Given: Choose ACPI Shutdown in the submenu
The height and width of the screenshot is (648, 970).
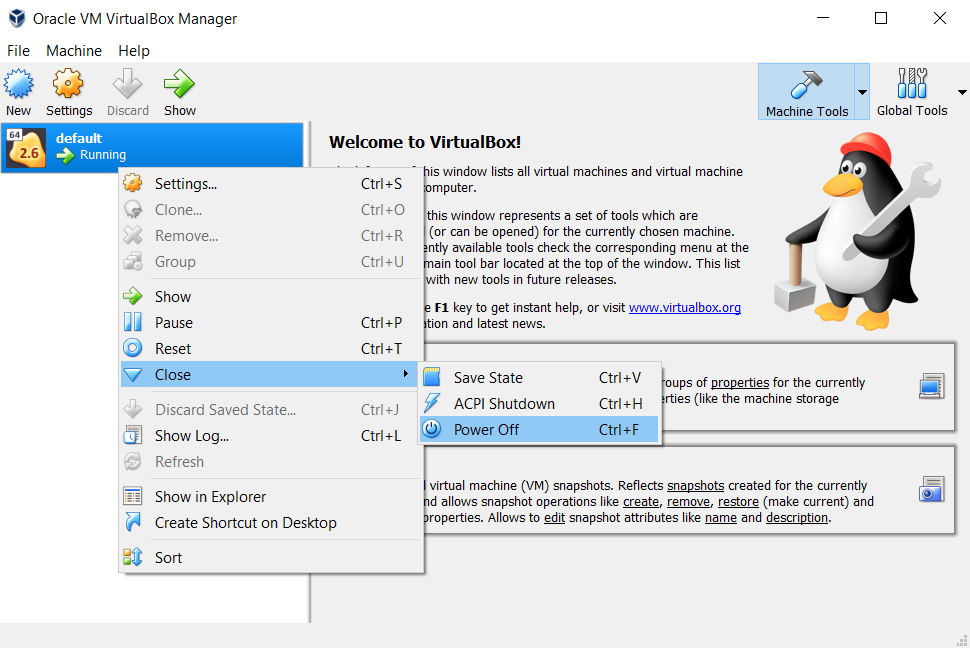Looking at the screenshot, I should coord(540,404).
